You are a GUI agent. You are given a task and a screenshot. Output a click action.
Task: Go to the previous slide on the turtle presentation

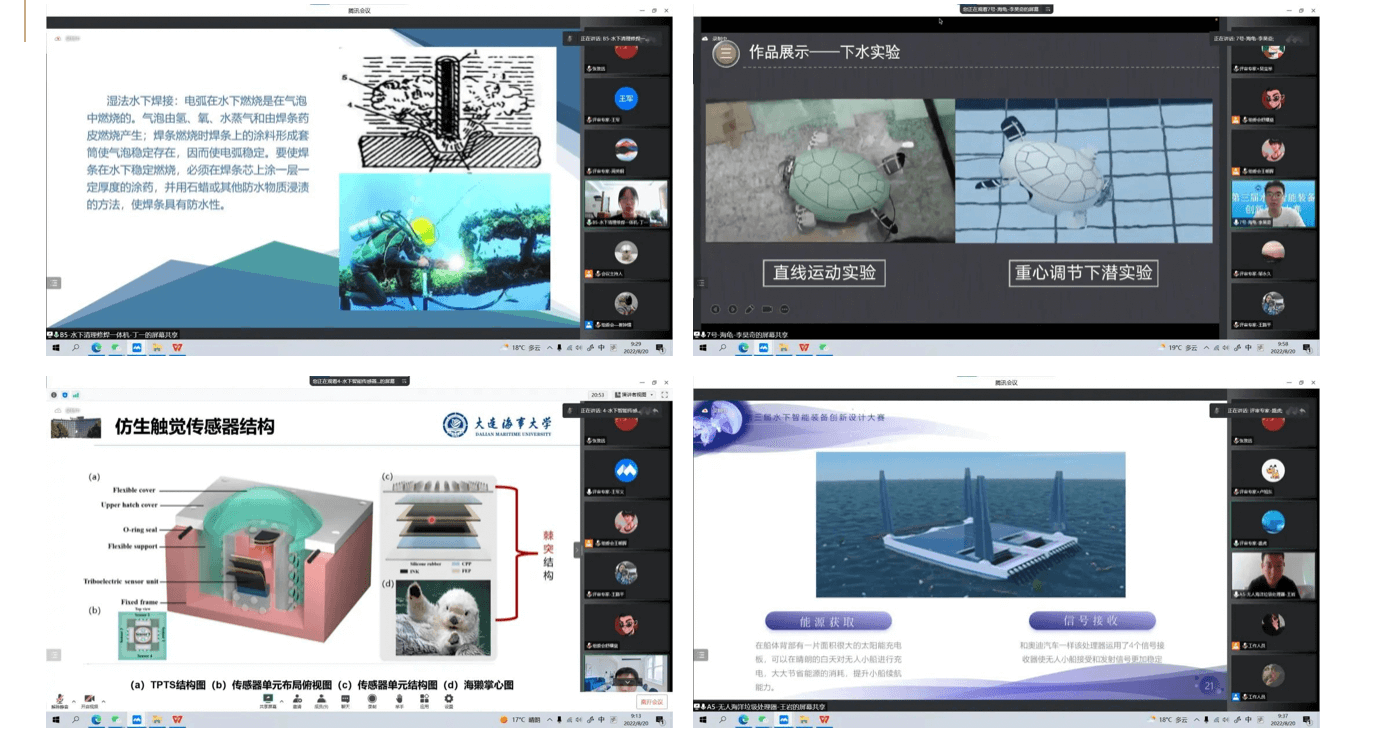tap(716, 309)
